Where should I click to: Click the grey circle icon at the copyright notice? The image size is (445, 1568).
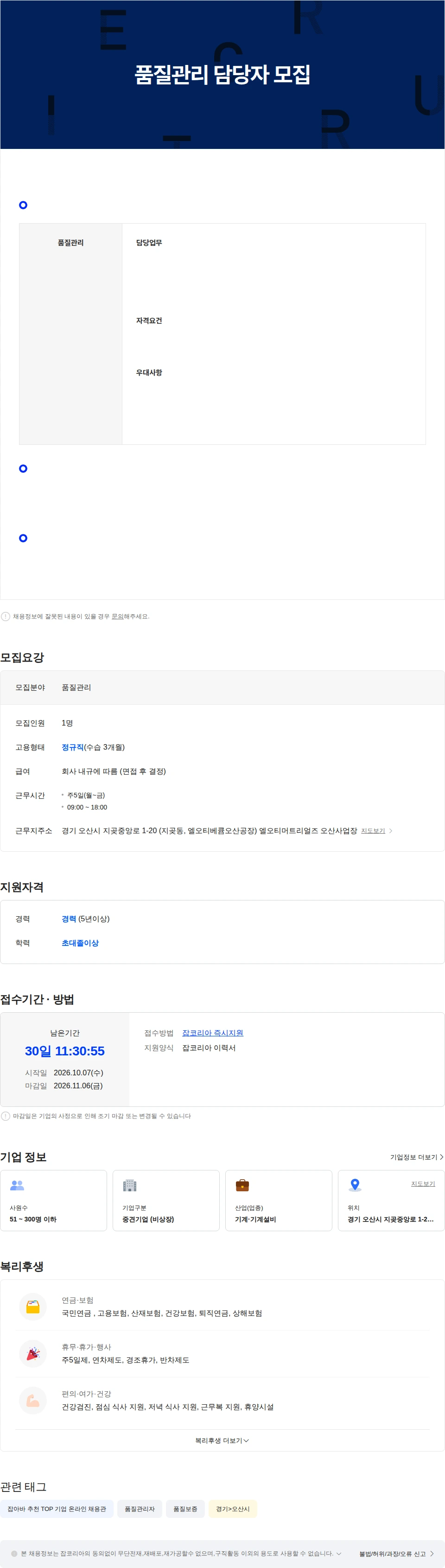pyautogui.click(x=14, y=1554)
